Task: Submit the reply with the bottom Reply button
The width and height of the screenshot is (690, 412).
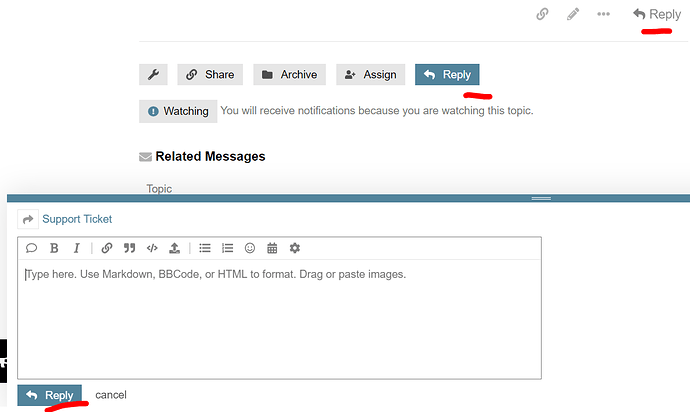Action: (50, 395)
